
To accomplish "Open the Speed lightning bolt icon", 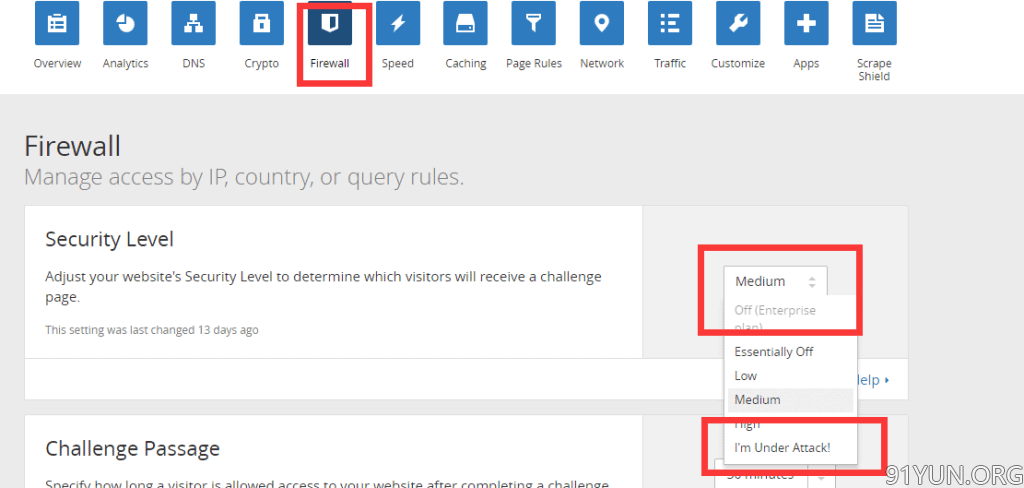I will click(x=398, y=23).
